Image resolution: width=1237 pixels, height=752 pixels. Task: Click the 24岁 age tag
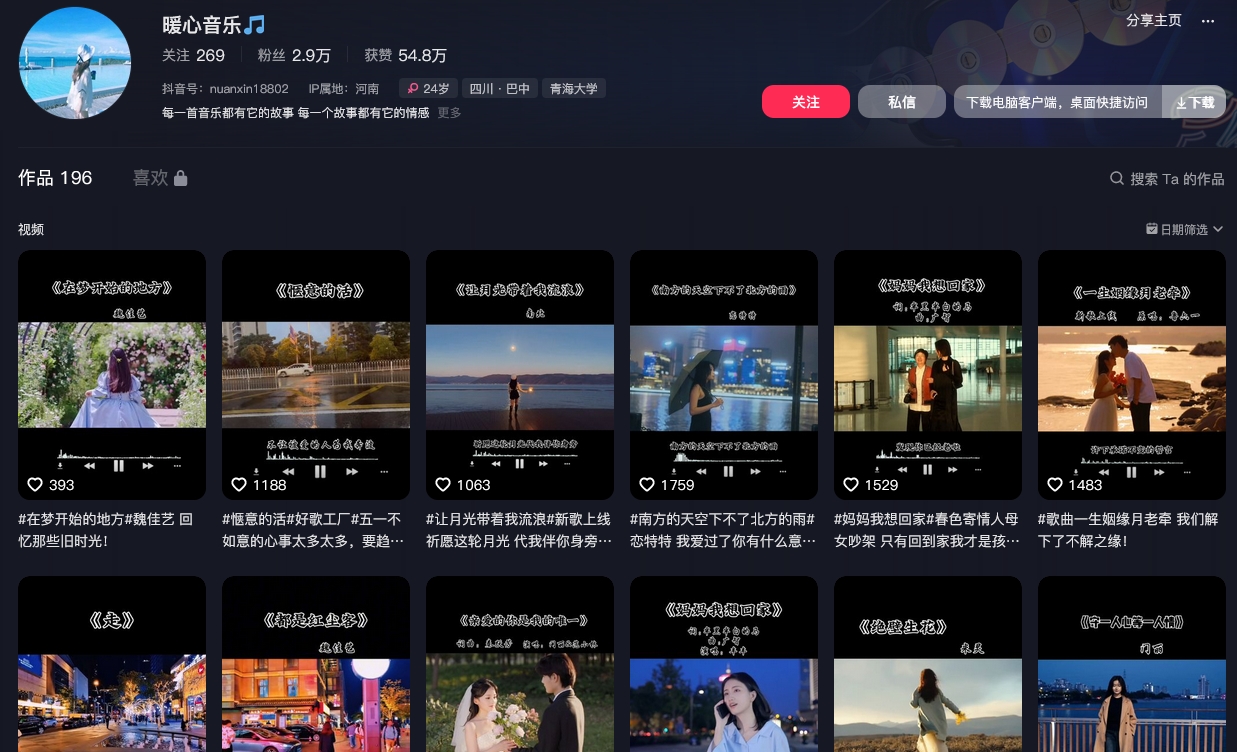(429, 89)
